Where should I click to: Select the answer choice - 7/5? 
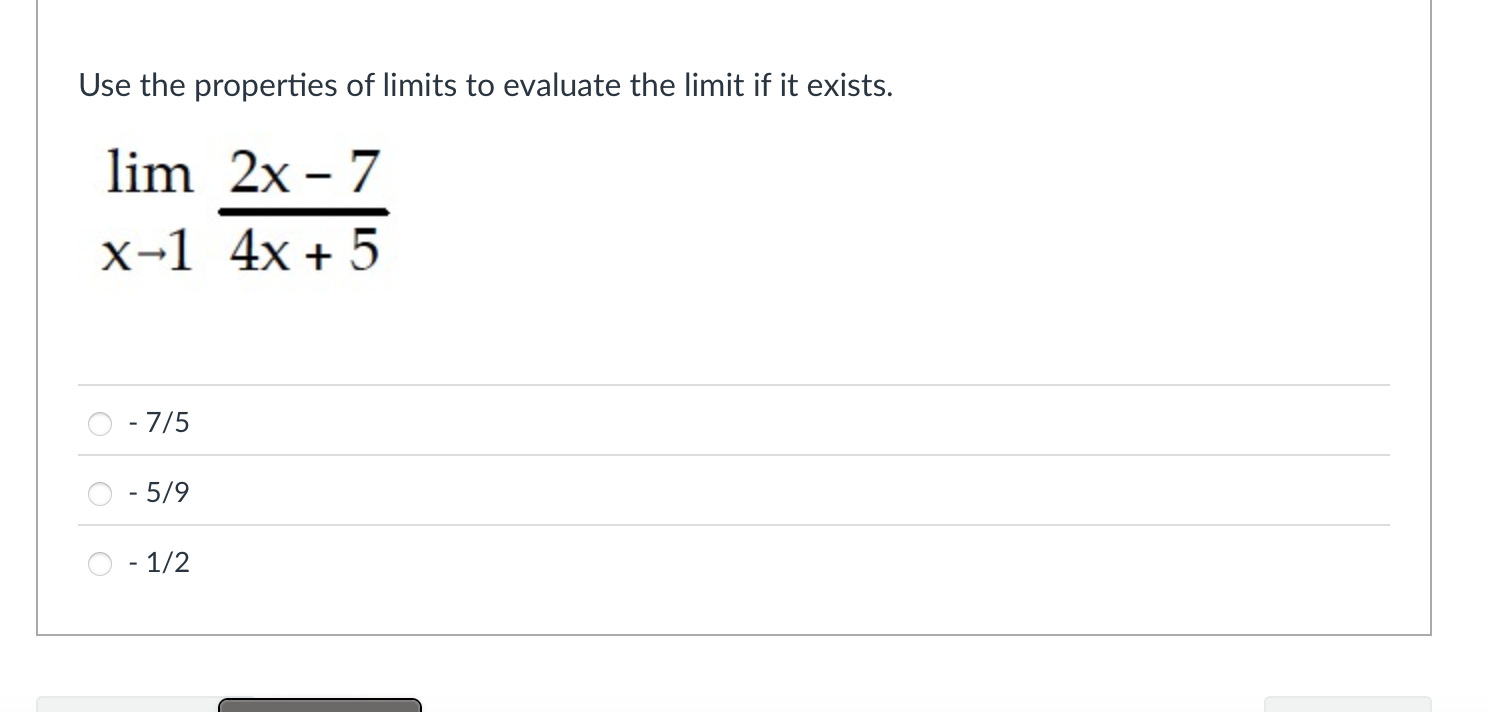tap(161, 422)
